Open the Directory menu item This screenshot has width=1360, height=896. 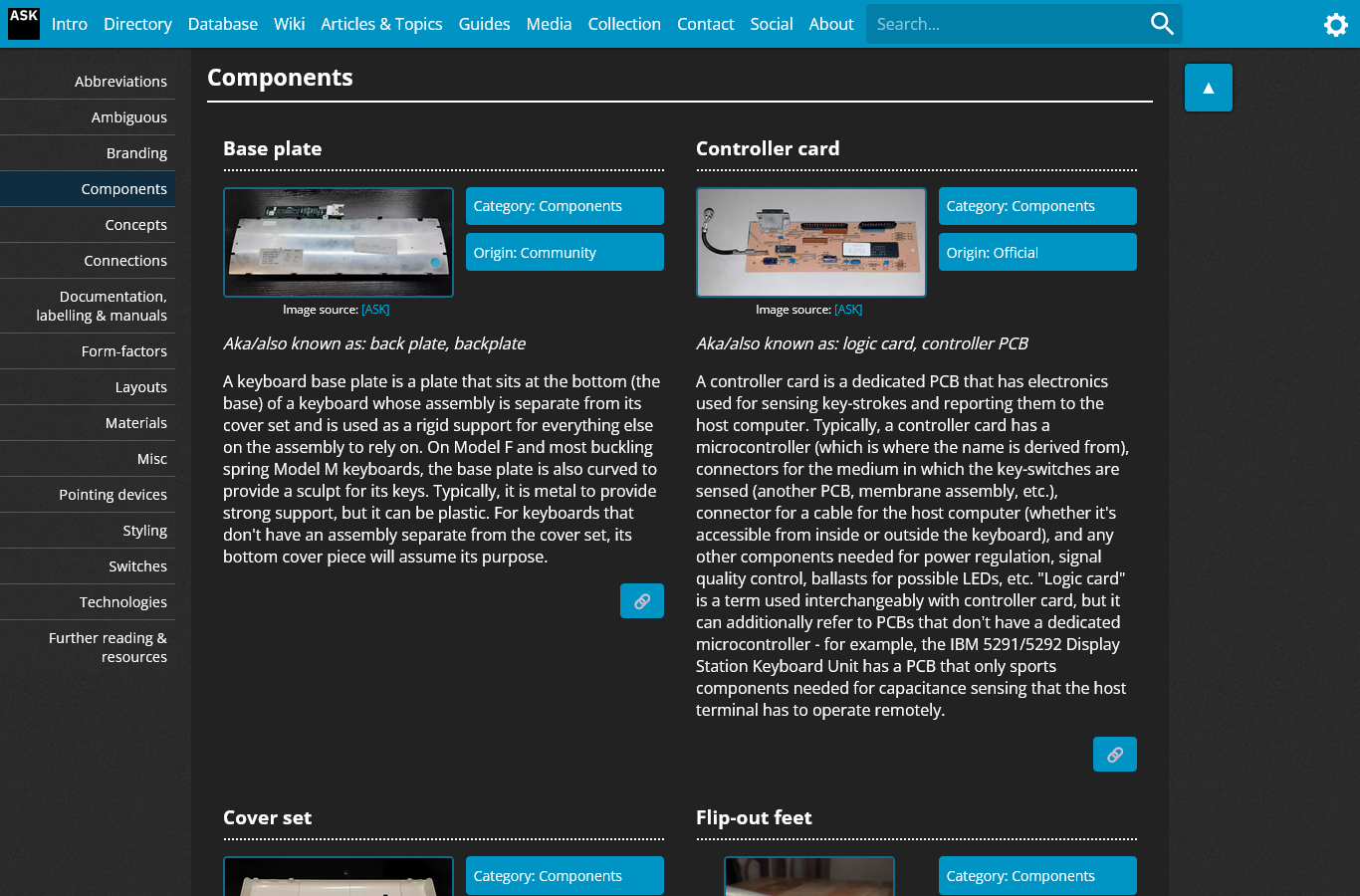click(x=137, y=24)
